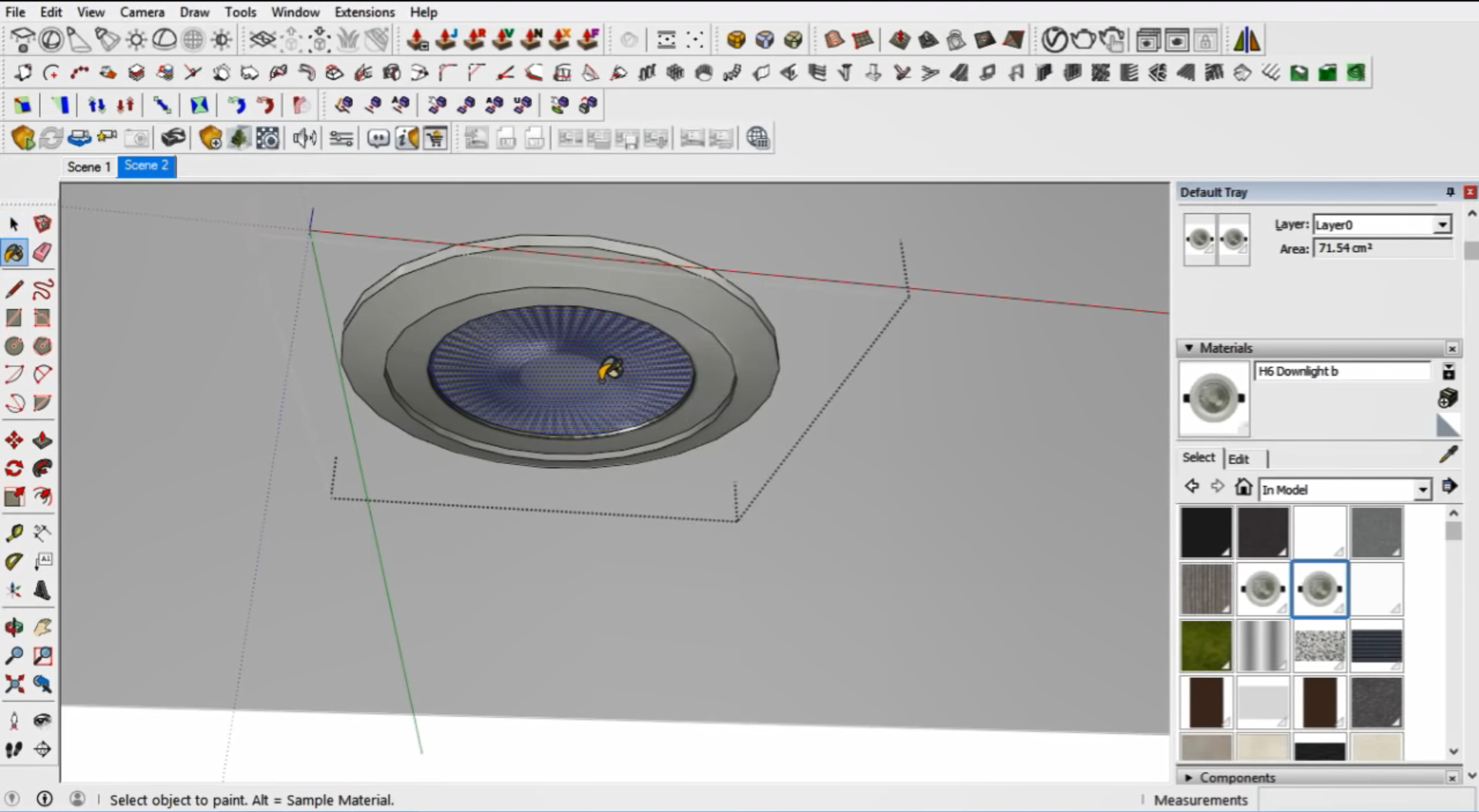Select the Walk footprints tool

(x=14, y=750)
